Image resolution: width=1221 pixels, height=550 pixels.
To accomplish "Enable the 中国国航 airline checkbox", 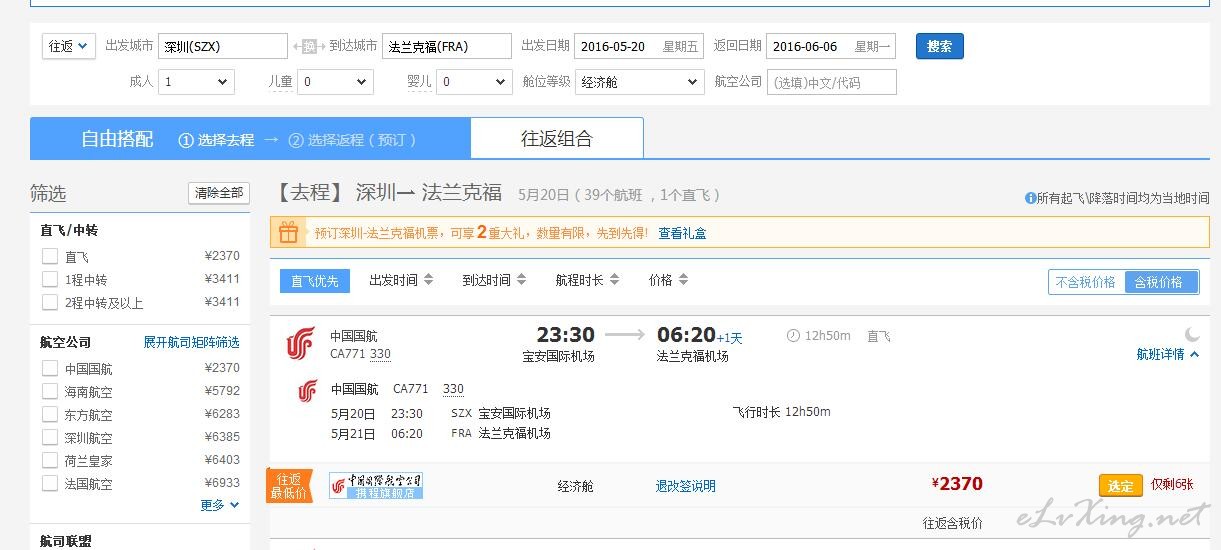I will (x=50, y=369).
